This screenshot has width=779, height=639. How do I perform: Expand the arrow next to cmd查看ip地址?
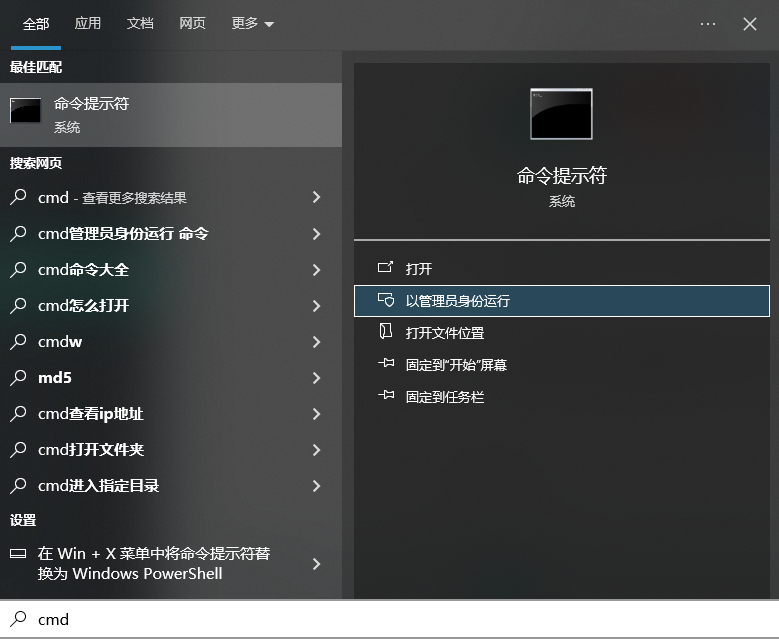pos(316,414)
